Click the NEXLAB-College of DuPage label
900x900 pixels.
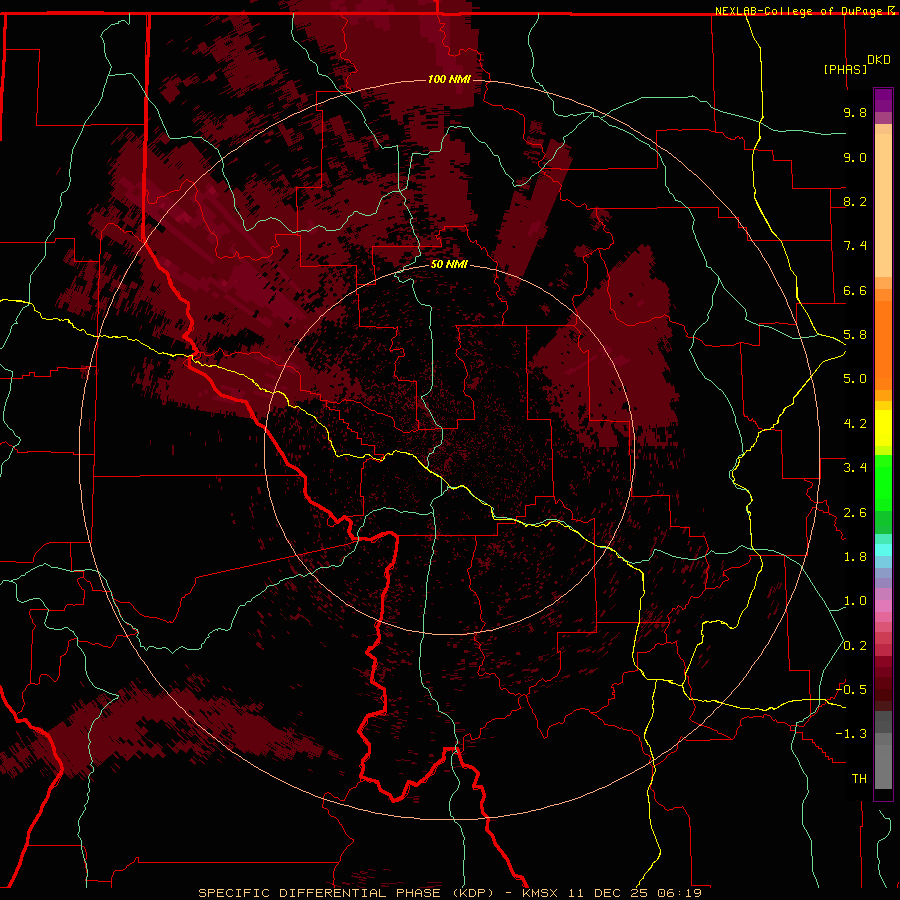(x=800, y=11)
